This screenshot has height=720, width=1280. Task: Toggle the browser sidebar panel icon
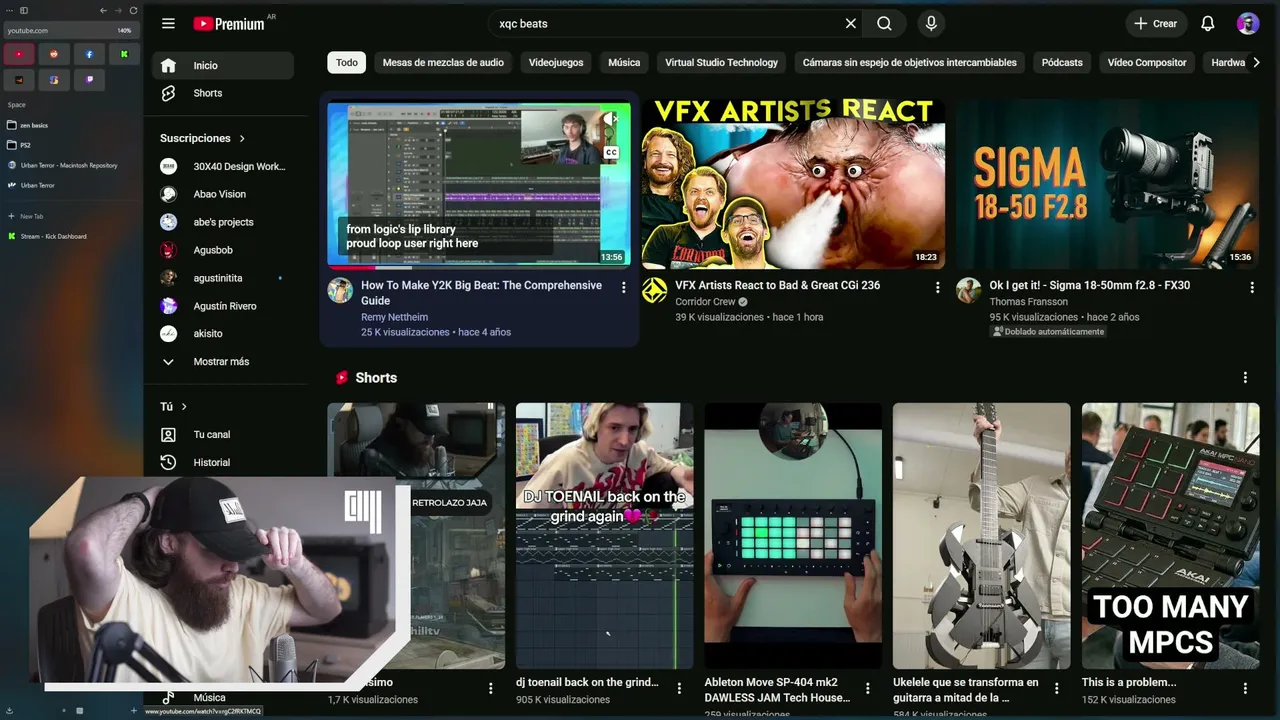(24, 10)
